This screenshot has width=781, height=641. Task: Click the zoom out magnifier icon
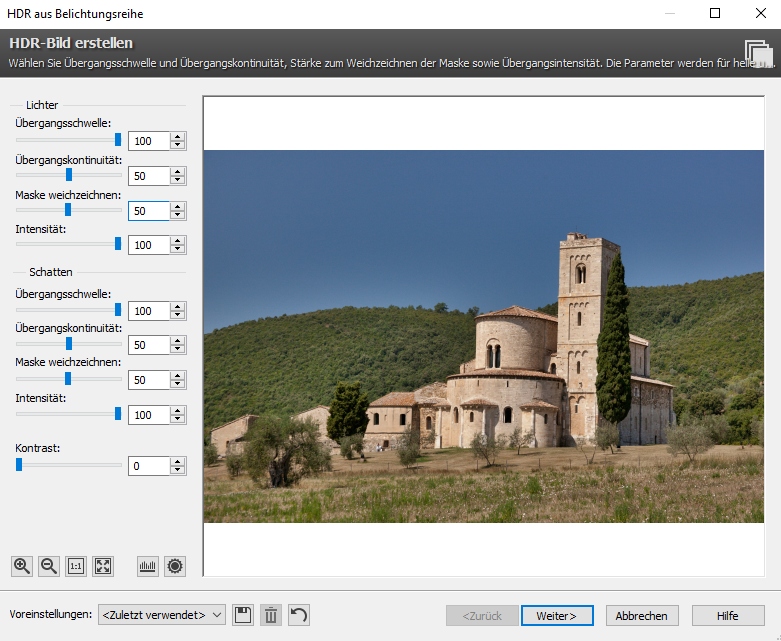[49, 566]
